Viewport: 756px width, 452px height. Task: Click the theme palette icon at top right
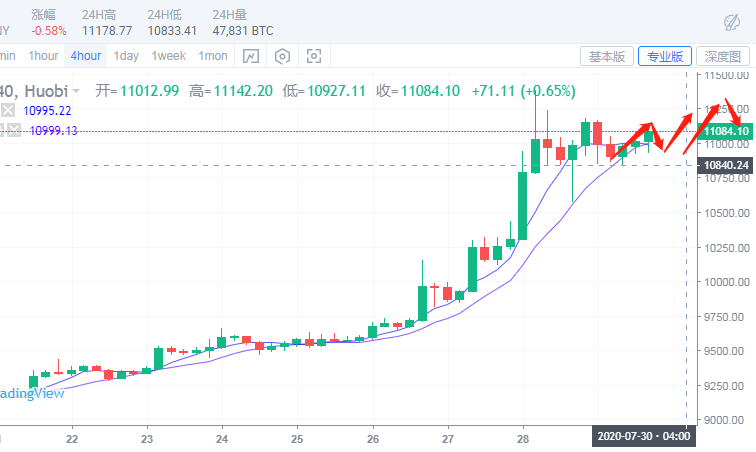pos(733,21)
